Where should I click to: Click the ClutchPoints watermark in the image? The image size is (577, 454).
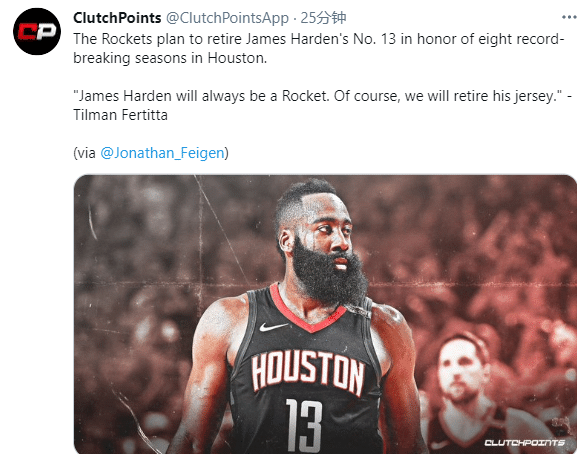pos(524,442)
